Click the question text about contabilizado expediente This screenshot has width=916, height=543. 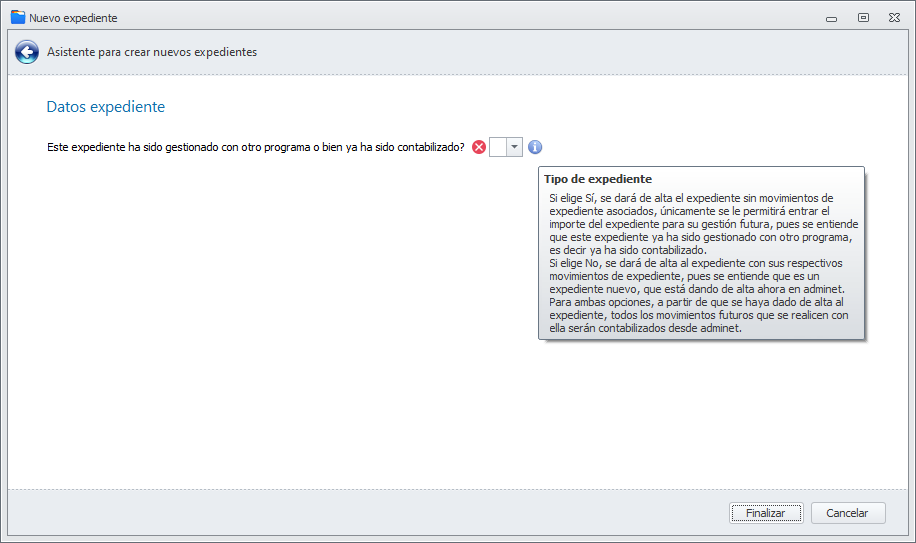256,147
